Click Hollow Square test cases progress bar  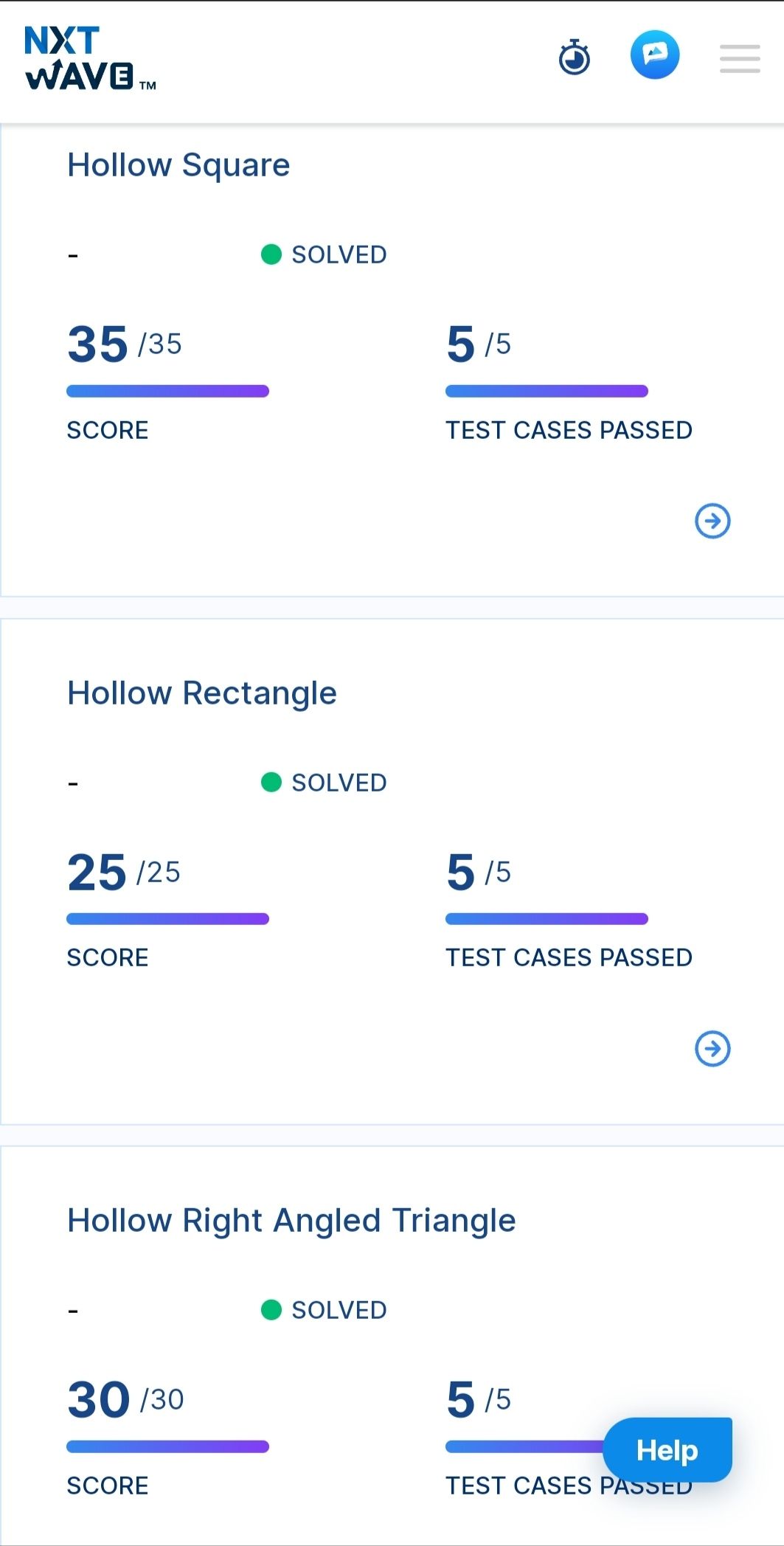click(547, 391)
